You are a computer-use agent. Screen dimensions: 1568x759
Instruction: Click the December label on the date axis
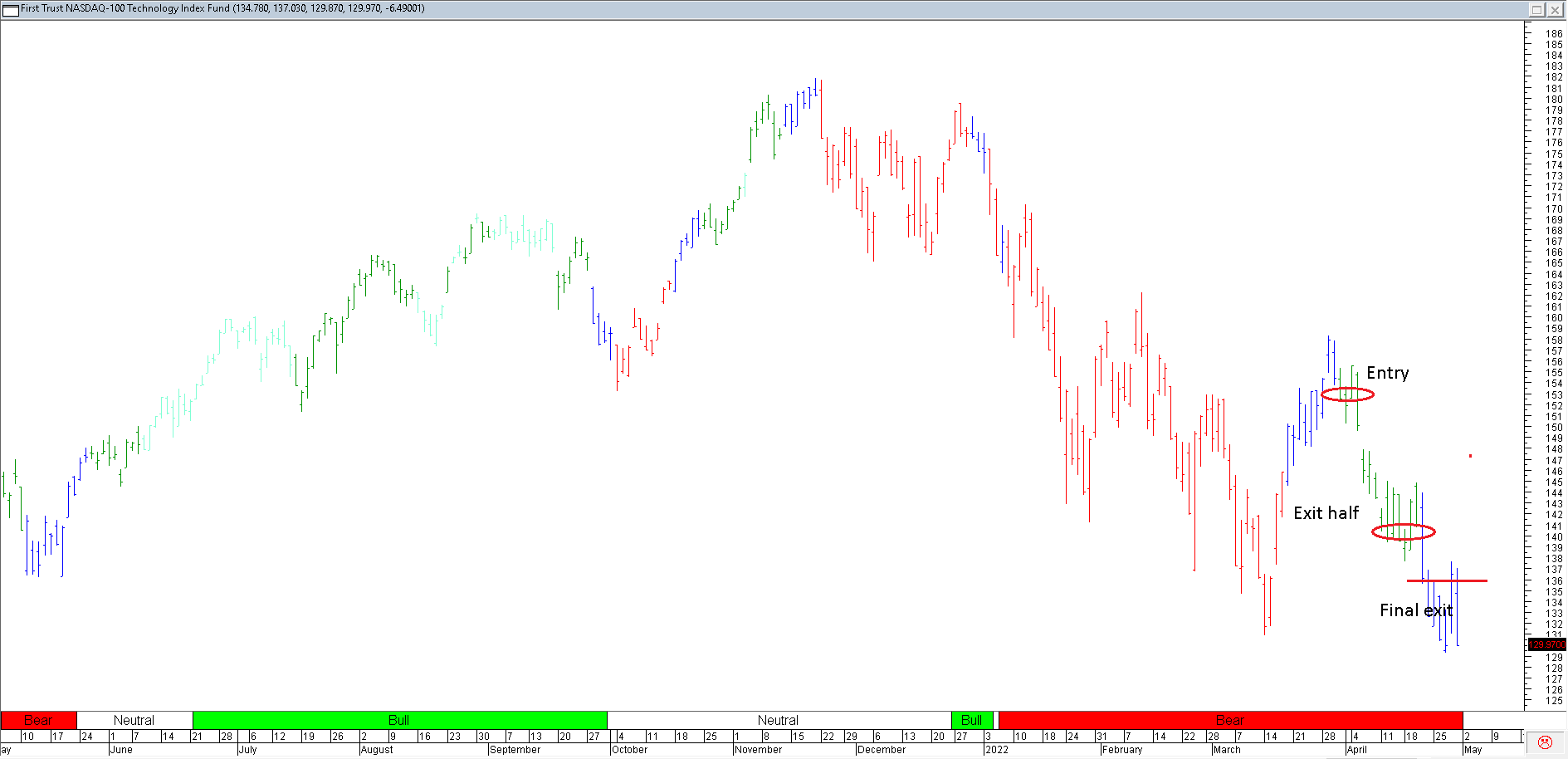point(882,750)
